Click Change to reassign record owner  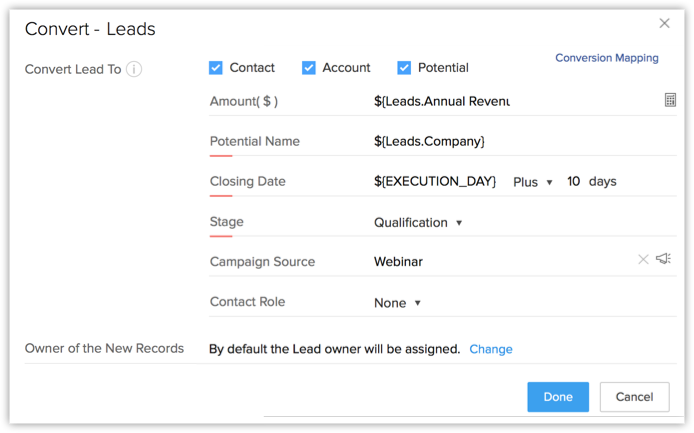(x=491, y=349)
